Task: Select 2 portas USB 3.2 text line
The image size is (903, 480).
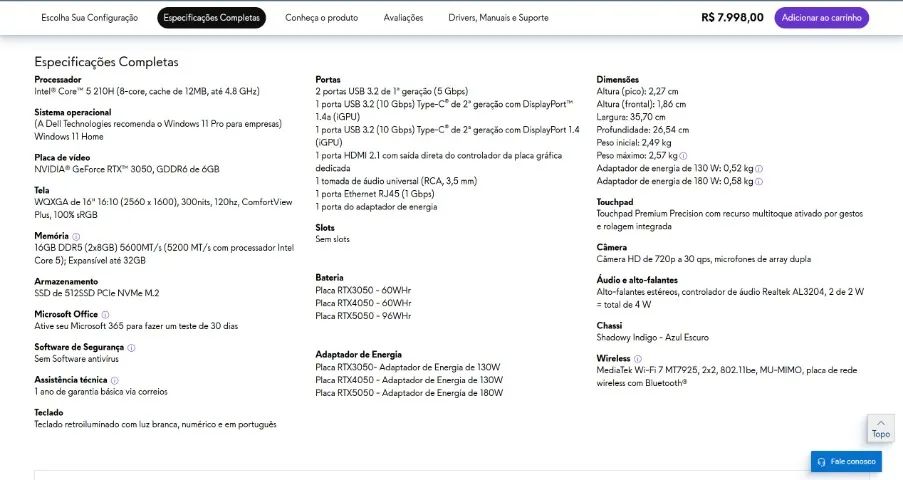Action: (x=392, y=91)
